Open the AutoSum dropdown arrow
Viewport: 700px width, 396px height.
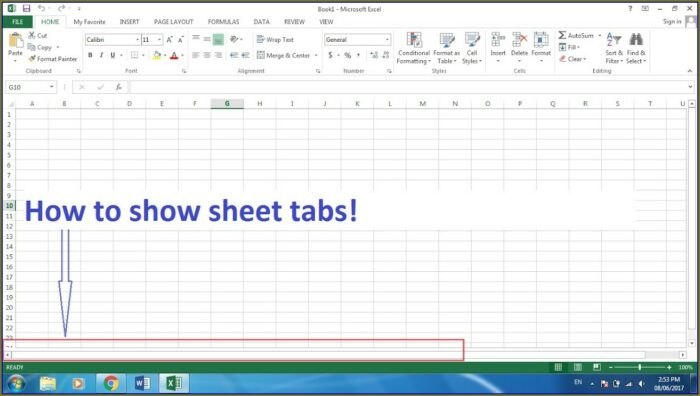[x=600, y=35]
